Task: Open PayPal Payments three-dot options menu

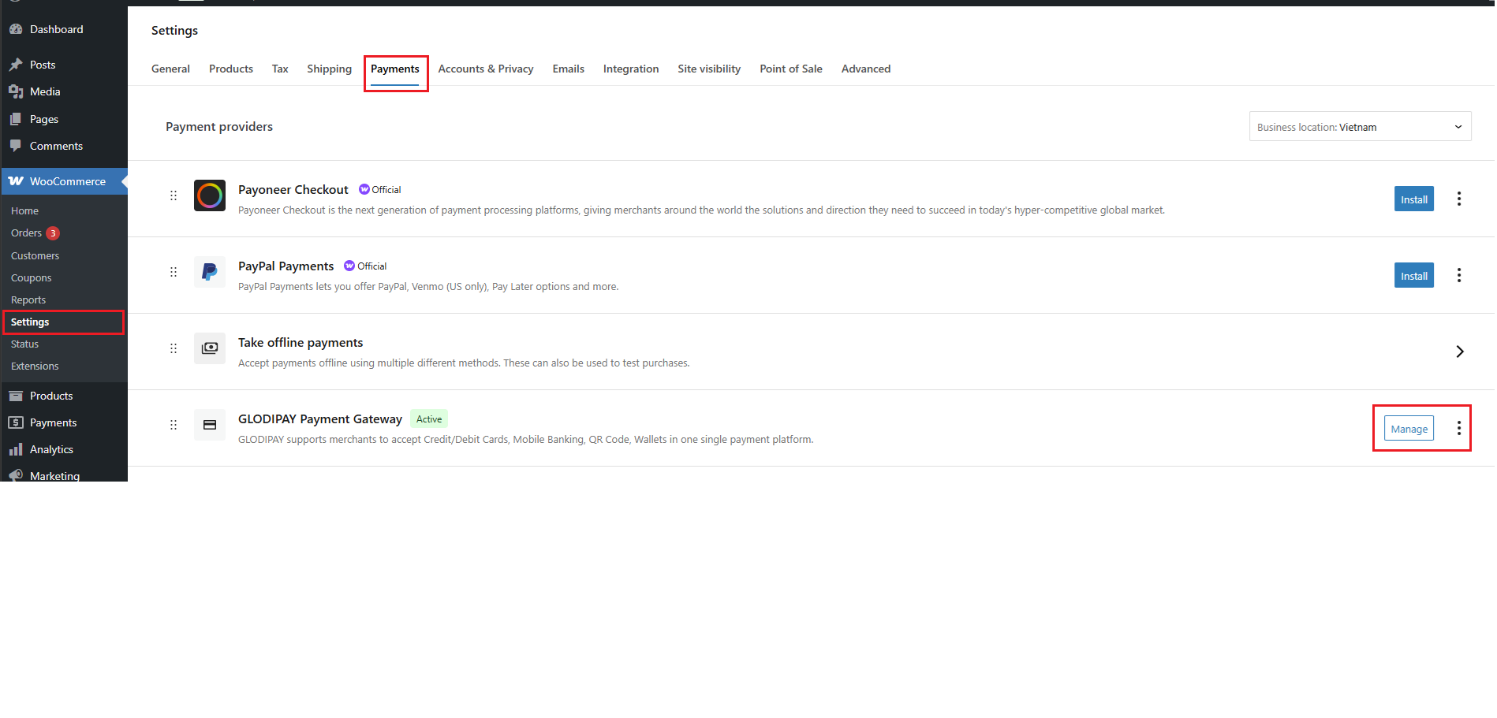Action: (x=1459, y=275)
